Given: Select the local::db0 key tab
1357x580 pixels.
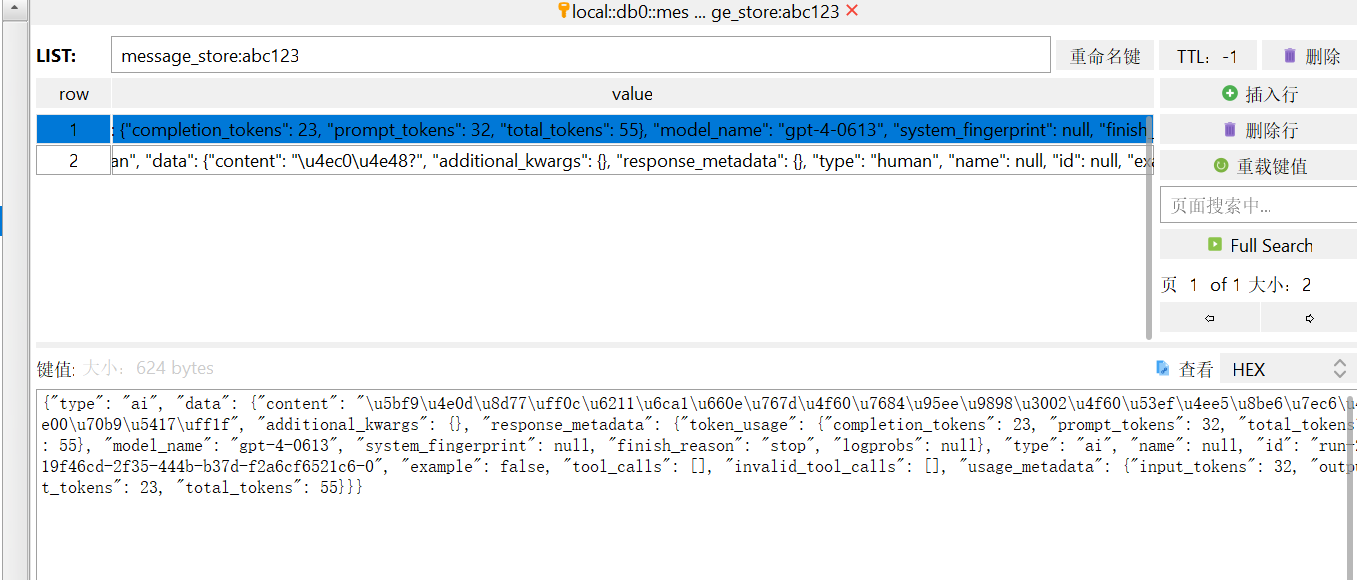Looking at the screenshot, I should tap(705, 11).
